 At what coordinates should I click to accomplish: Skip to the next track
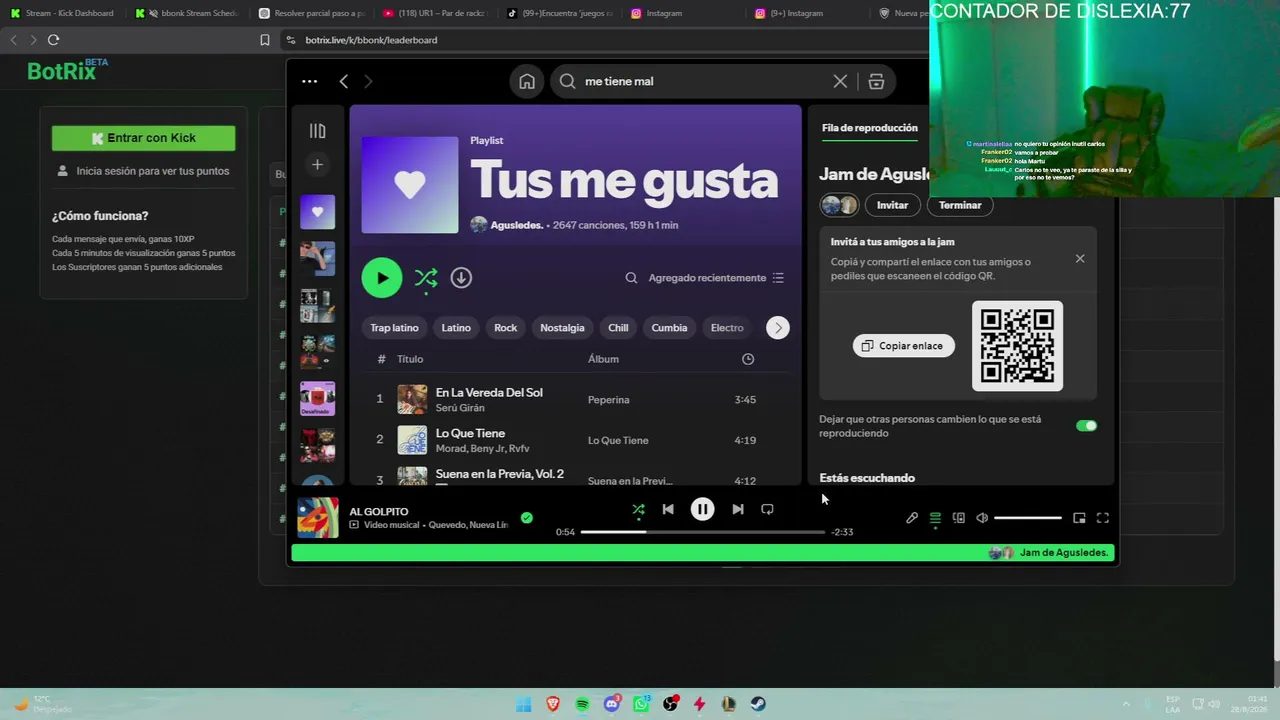pyautogui.click(x=737, y=509)
